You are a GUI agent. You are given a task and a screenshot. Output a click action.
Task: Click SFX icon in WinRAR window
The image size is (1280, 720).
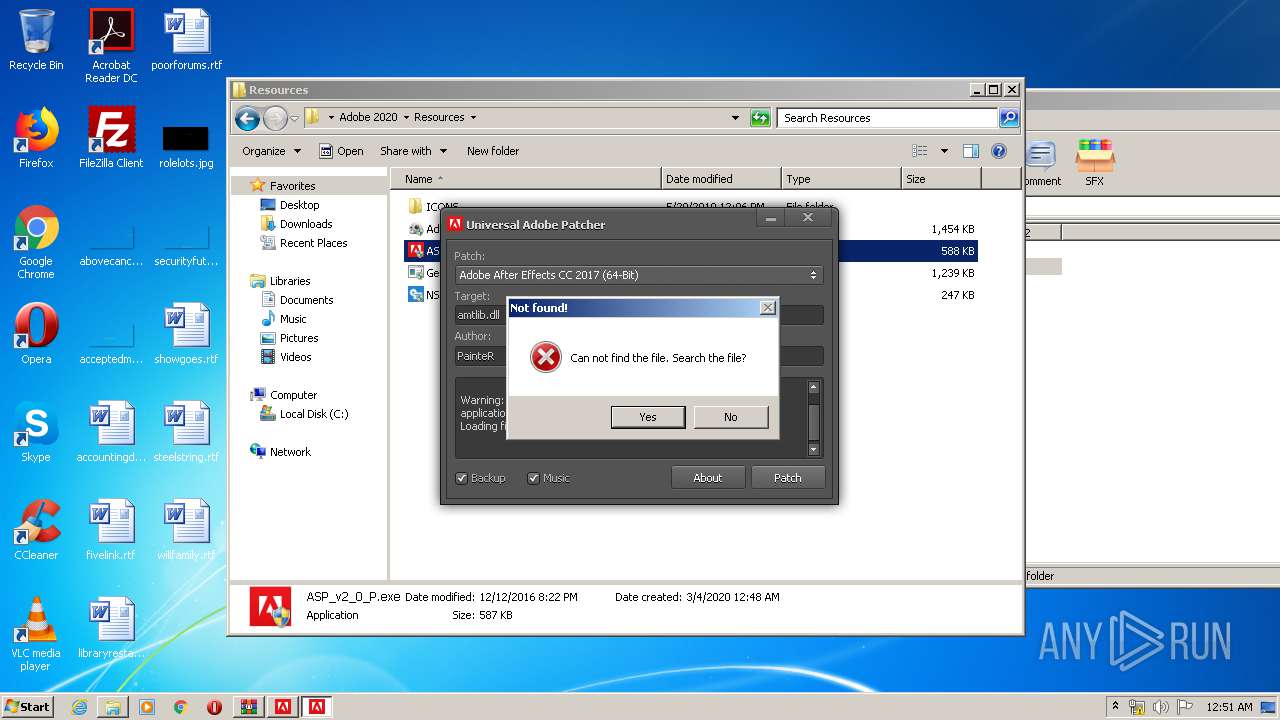(x=1095, y=163)
